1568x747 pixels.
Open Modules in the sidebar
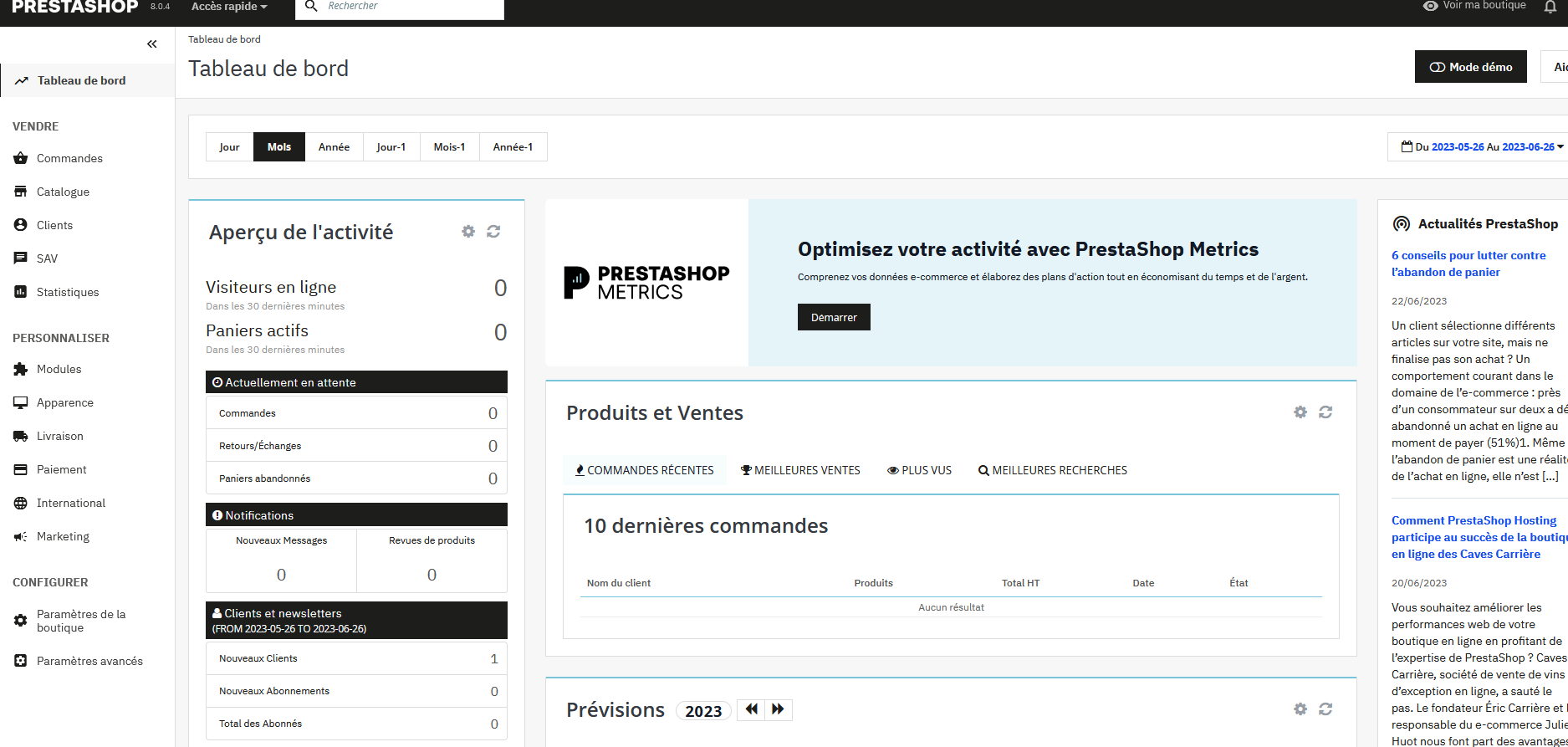pyautogui.click(x=59, y=369)
